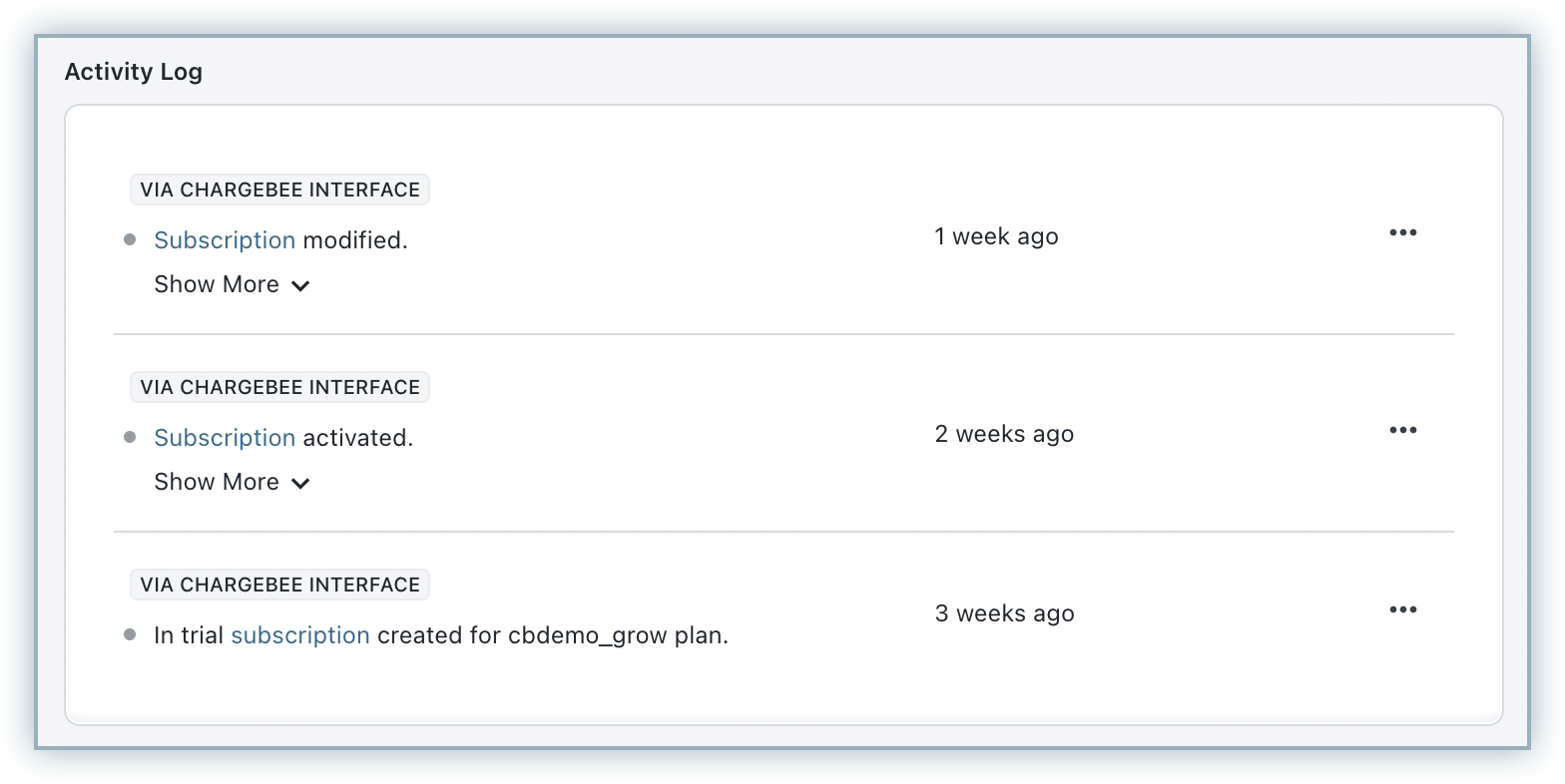Open the ellipsis menu for trial subscription entry
The image size is (1565, 784).
[x=1402, y=610]
